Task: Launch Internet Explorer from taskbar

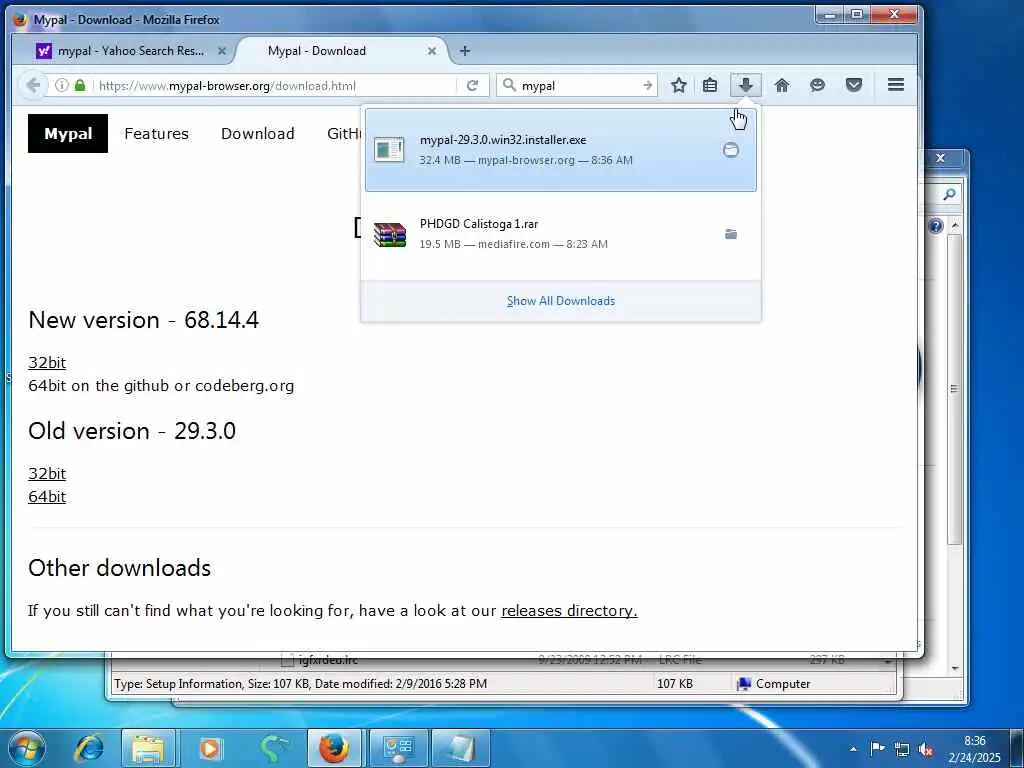Action: pos(89,748)
